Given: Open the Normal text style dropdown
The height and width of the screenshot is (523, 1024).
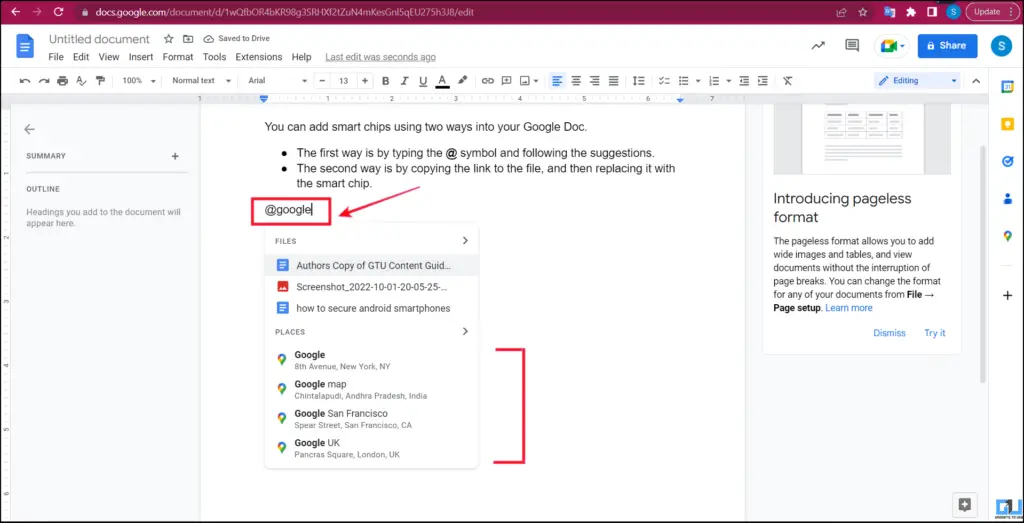Looking at the screenshot, I should (x=201, y=81).
